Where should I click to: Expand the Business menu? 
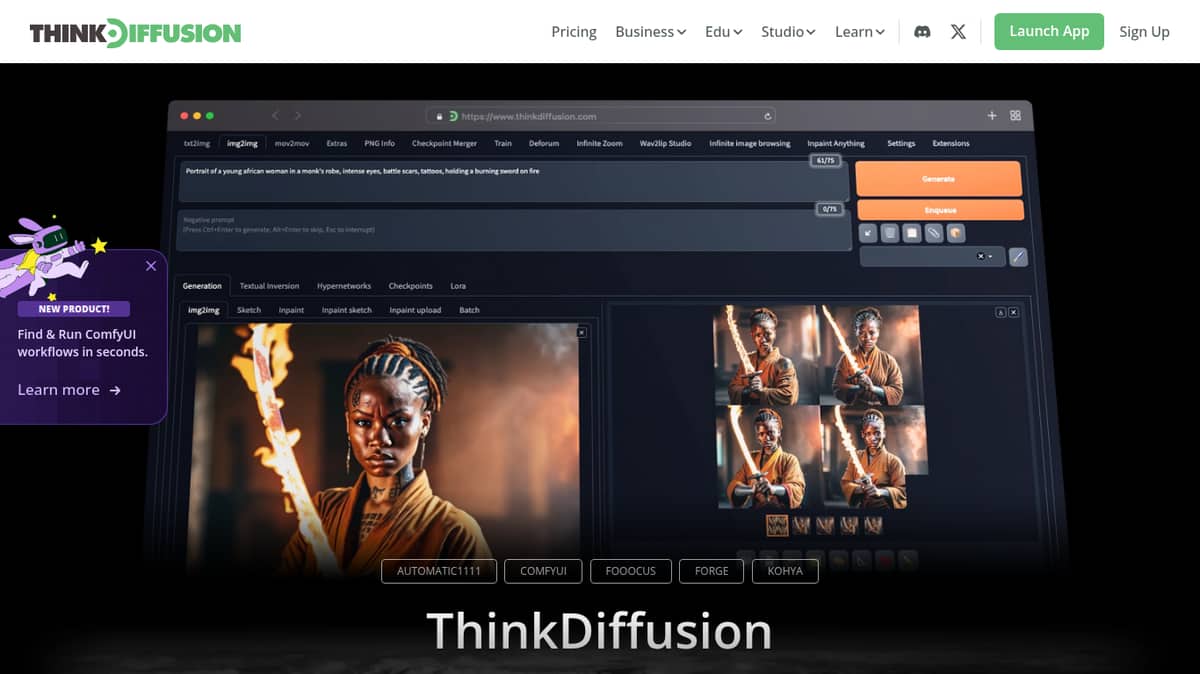[650, 32]
